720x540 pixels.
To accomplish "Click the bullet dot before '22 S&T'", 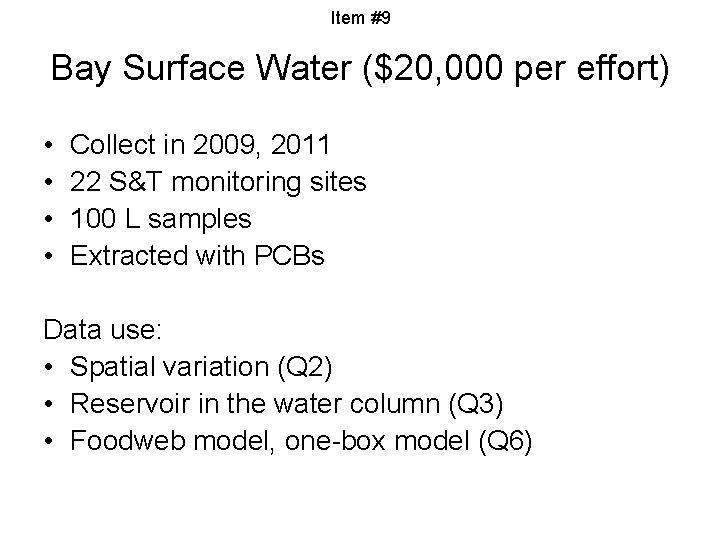I will 49,182.
